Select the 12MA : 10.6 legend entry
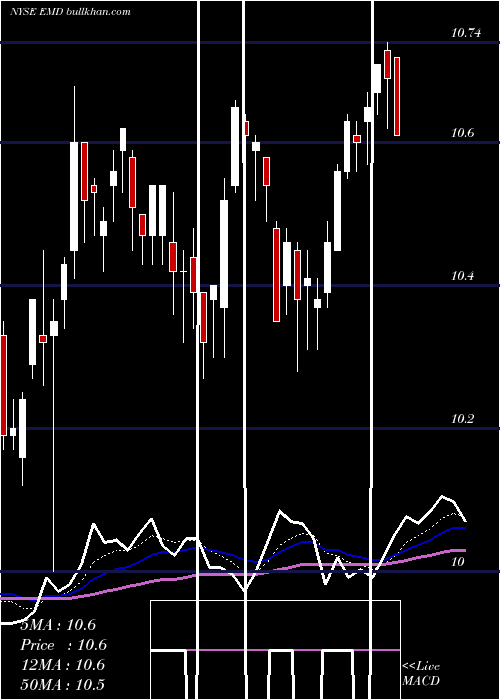This screenshot has height=700, width=500. (x=63, y=665)
